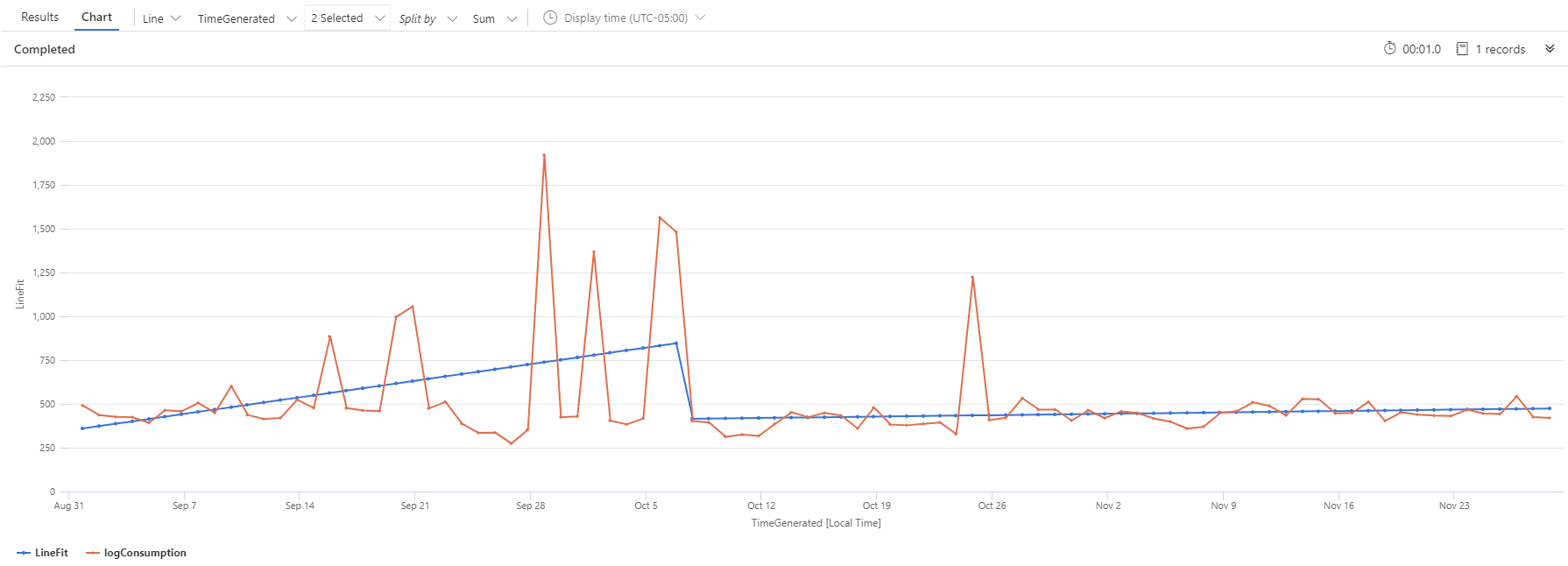Click the tall Sep 28 spike on the chart
Screen dimensions: 1568x566
(546, 155)
